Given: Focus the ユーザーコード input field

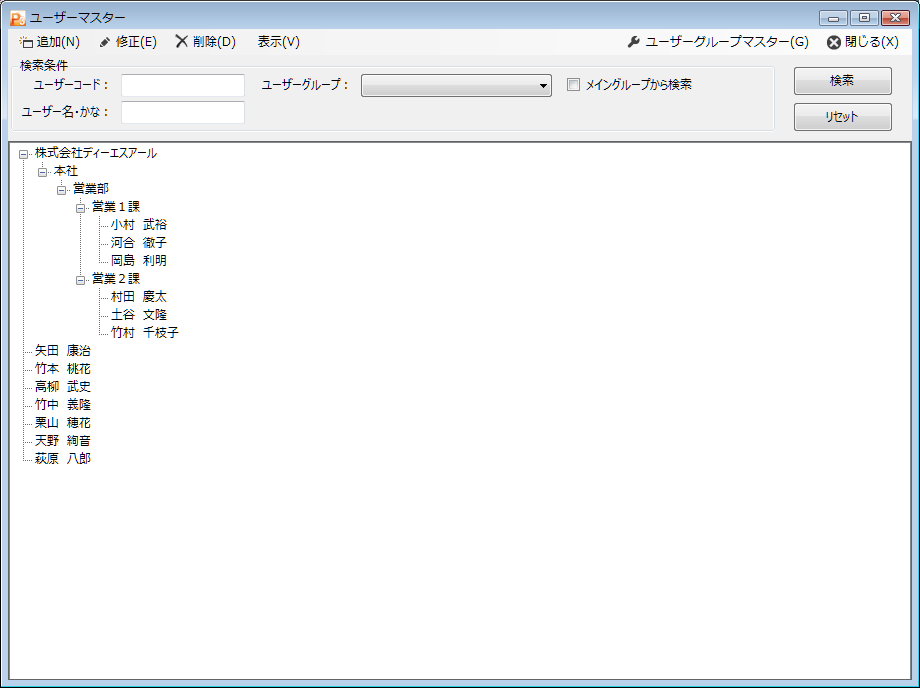Looking at the screenshot, I should click(x=183, y=85).
